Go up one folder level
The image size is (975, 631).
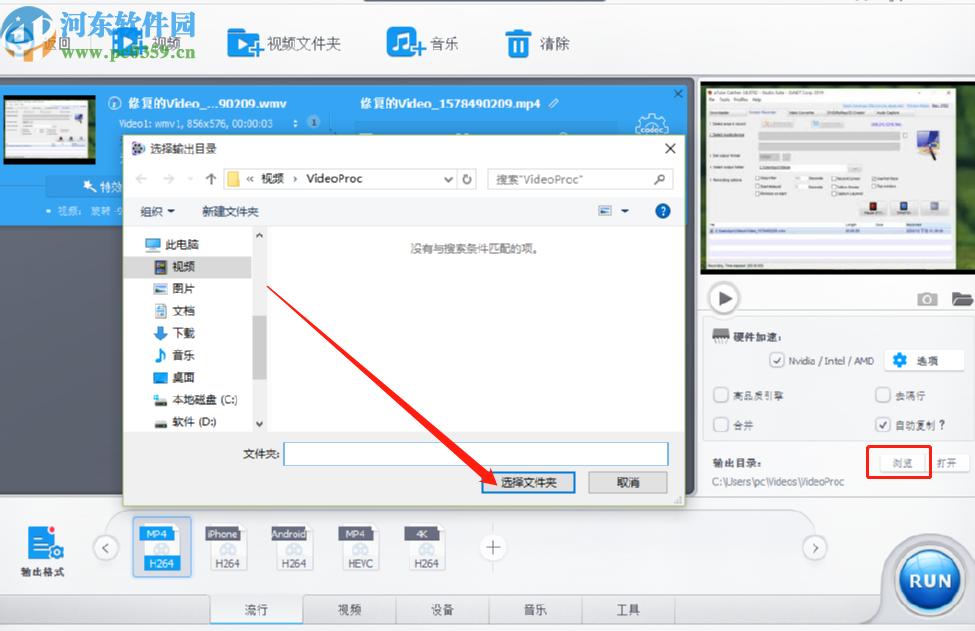tap(211, 179)
